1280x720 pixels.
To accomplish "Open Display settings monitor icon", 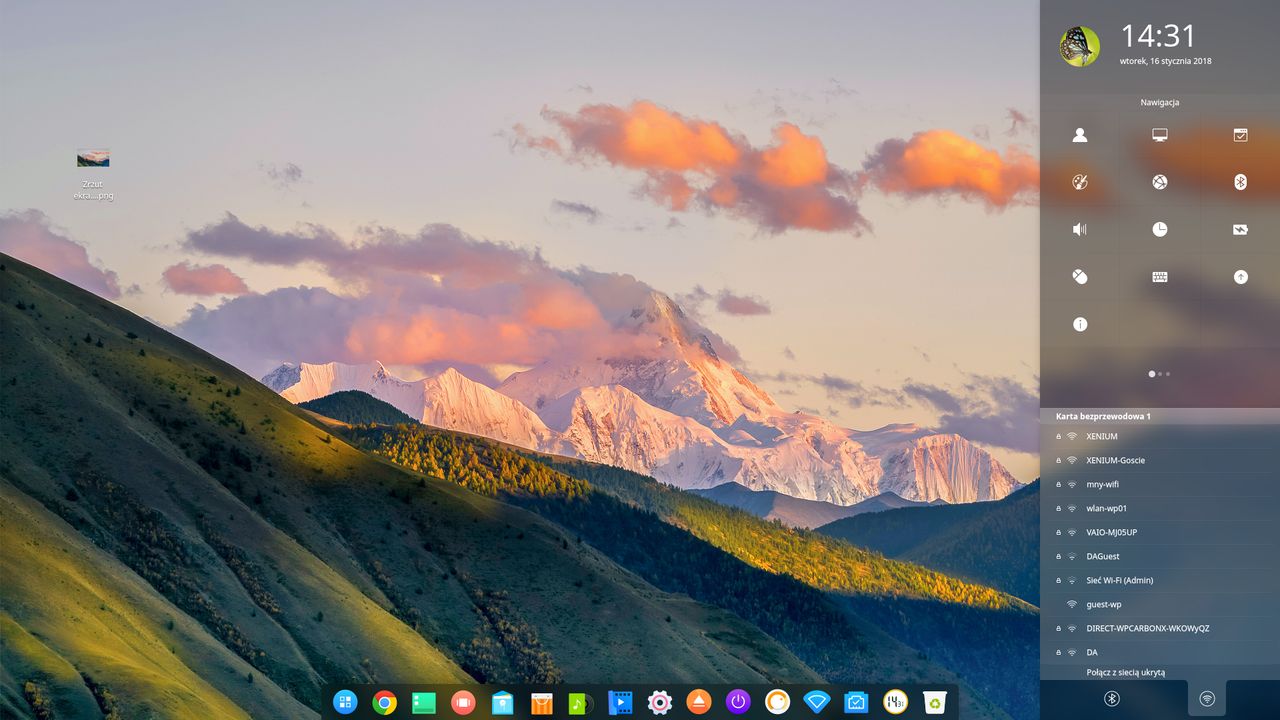I will (x=1159, y=135).
